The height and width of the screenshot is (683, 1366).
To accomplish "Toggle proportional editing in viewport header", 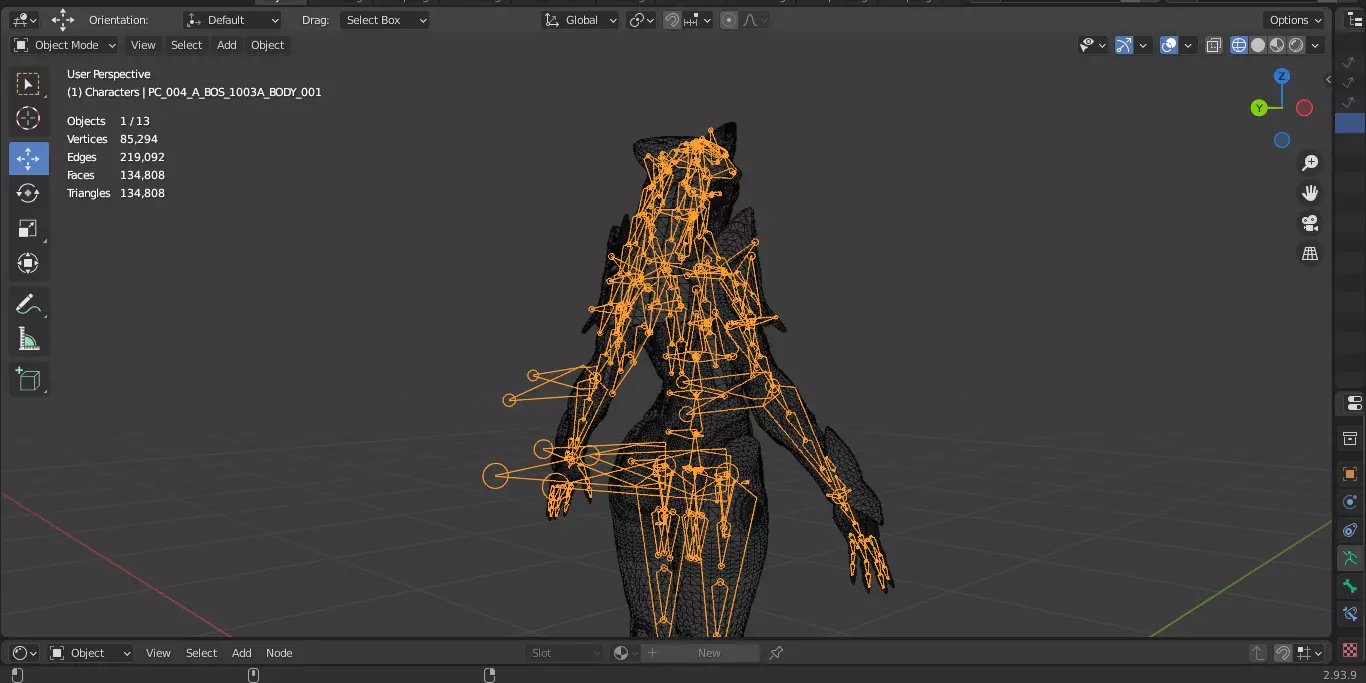I will click(729, 20).
